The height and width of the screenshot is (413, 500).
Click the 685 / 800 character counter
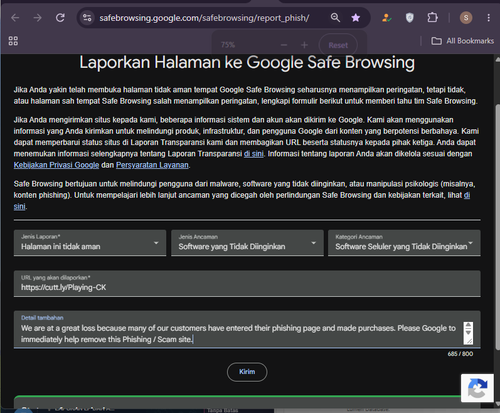[x=460, y=354]
